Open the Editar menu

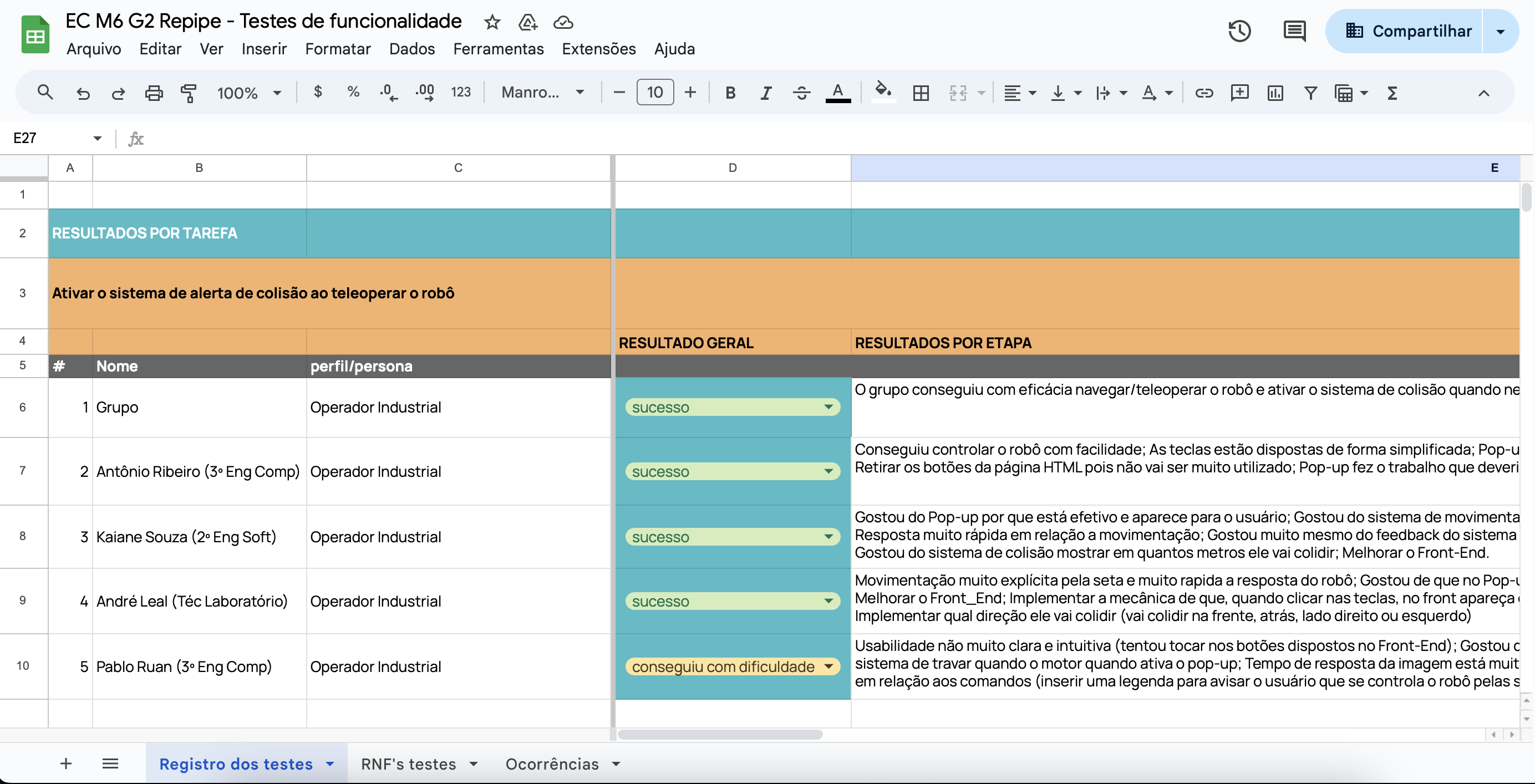pos(160,49)
